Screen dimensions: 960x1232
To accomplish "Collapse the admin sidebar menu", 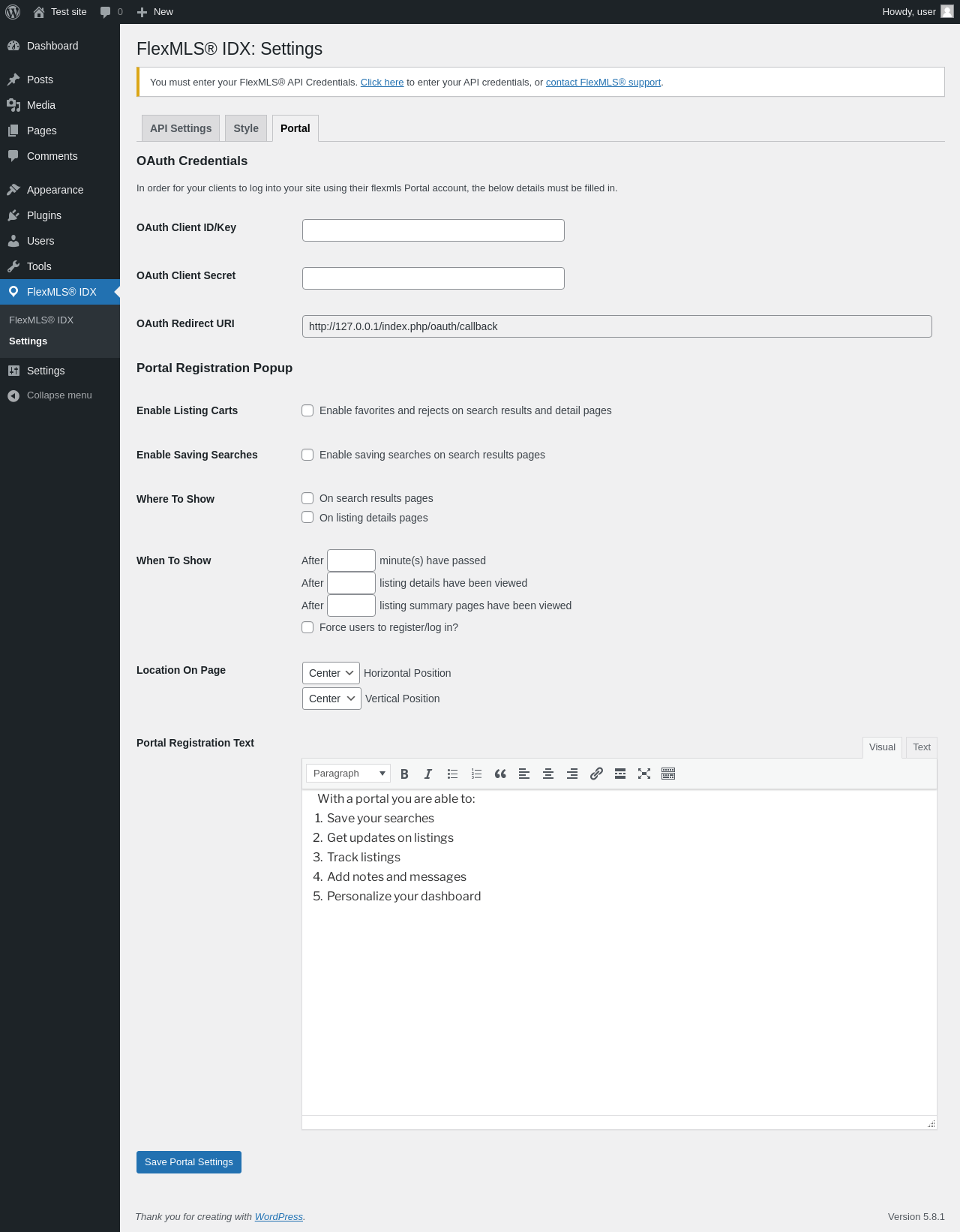I will [60, 395].
